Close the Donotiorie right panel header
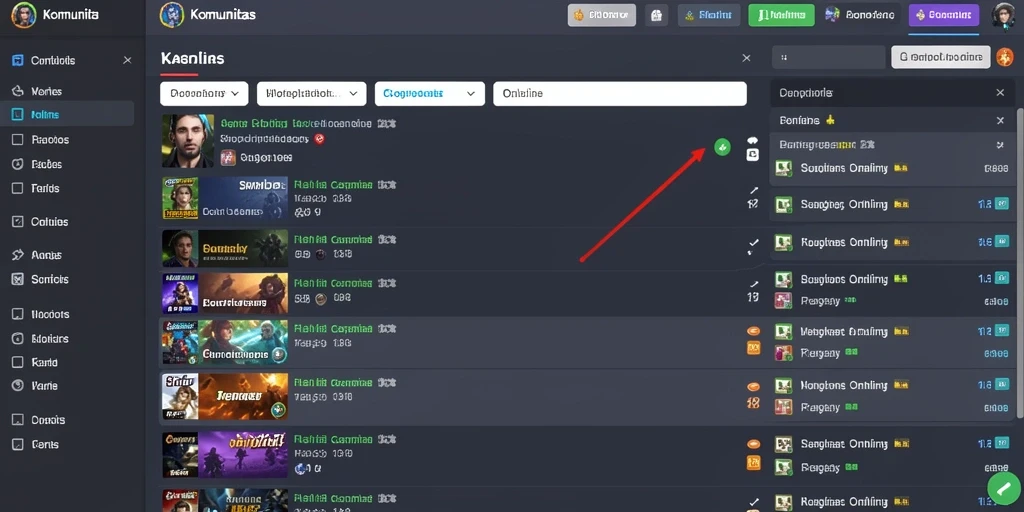The width and height of the screenshot is (1024, 512). point(1000,93)
